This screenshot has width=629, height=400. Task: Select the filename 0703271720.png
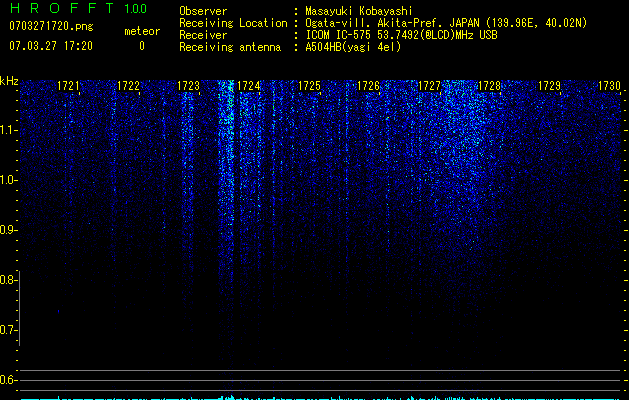click(x=51, y=26)
